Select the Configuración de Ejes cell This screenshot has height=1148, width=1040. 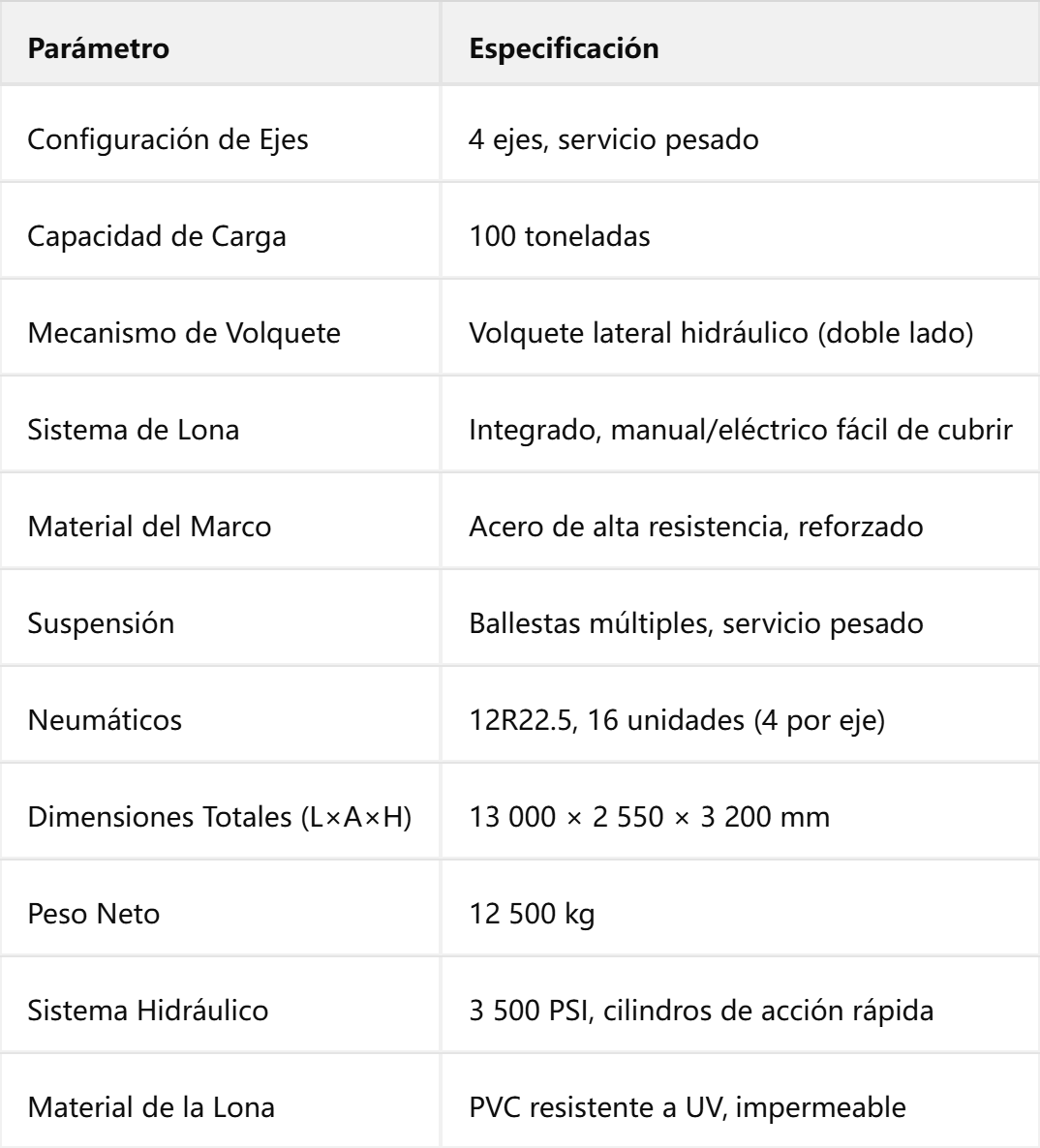click(221, 134)
